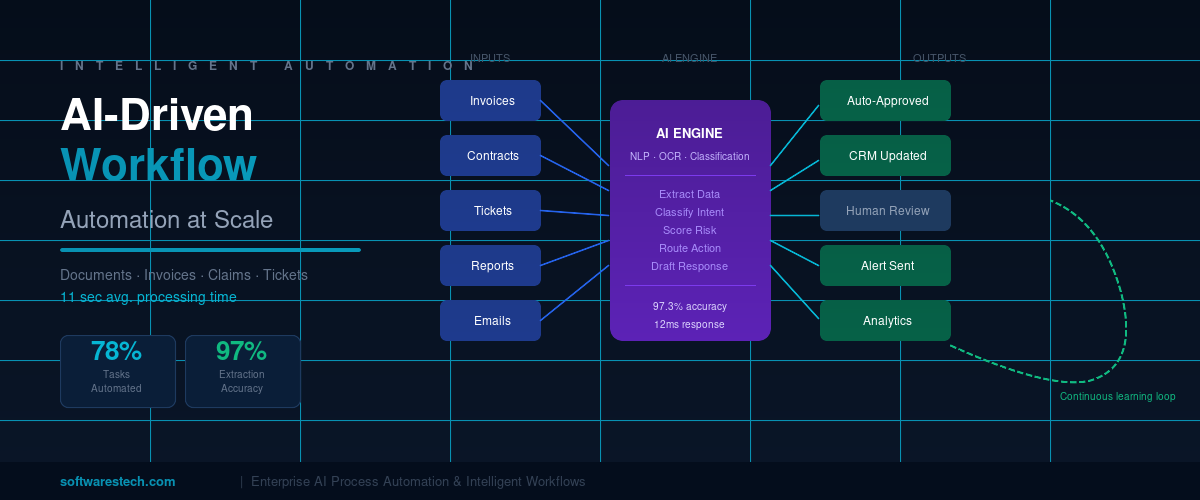Click the Human Review output box
Screen dimensions: 1200x500
[x=885, y=210]
